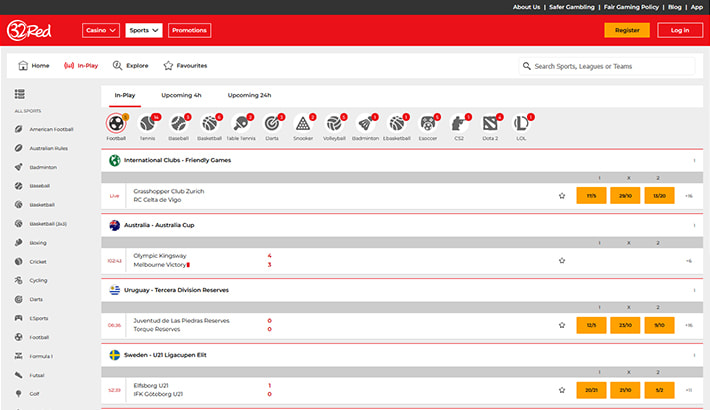The image size is (710, 410).
Task: Select the Volleyball sport icon
Action: 334,123
